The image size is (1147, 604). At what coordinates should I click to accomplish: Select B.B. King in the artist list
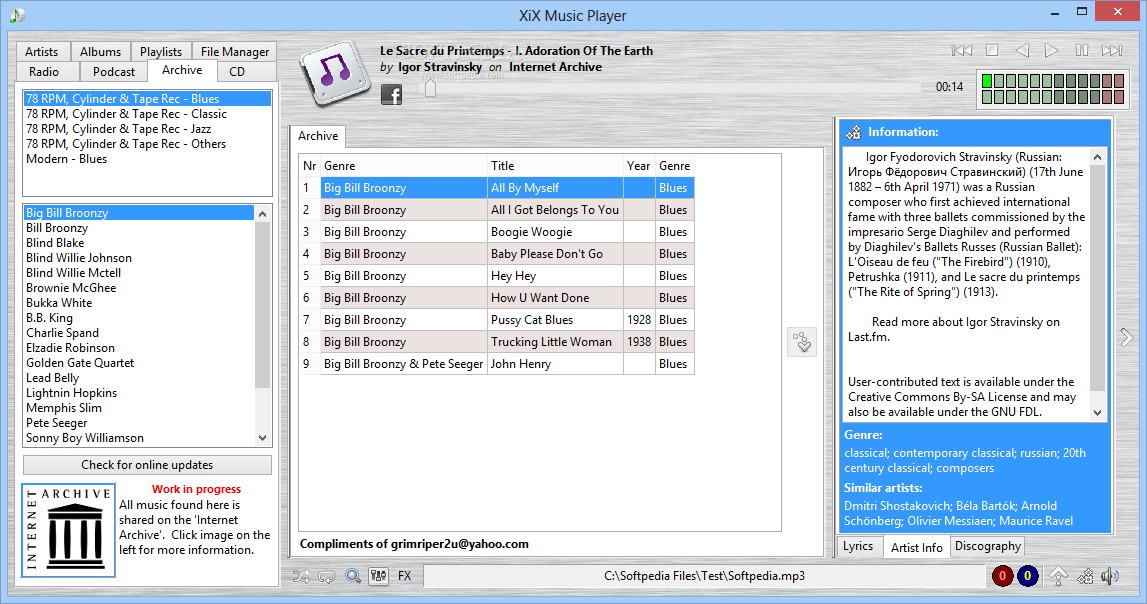139,318
